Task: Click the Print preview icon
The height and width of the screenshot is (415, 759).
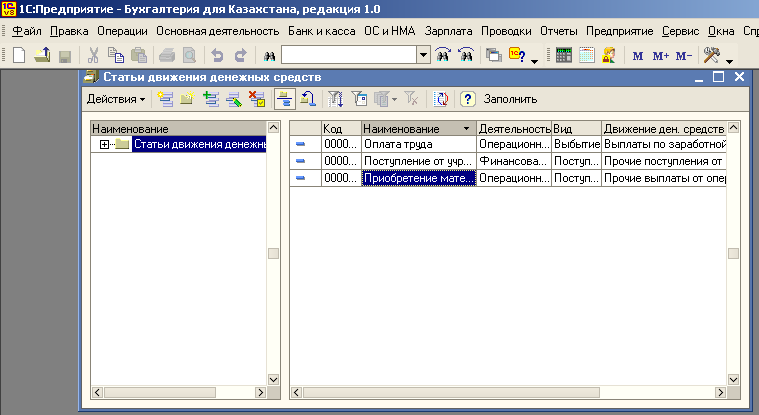Action: pos(189,55)
